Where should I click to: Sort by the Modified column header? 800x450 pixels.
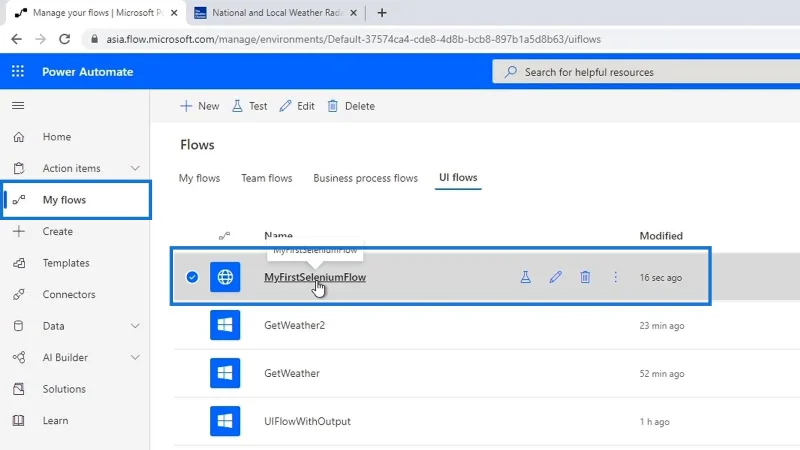point(661,236)
